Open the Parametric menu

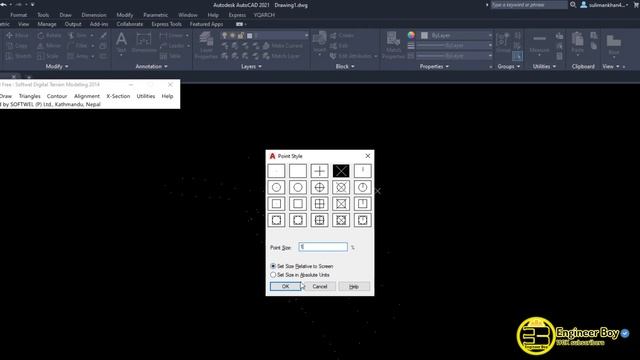(x=156, y=15)
